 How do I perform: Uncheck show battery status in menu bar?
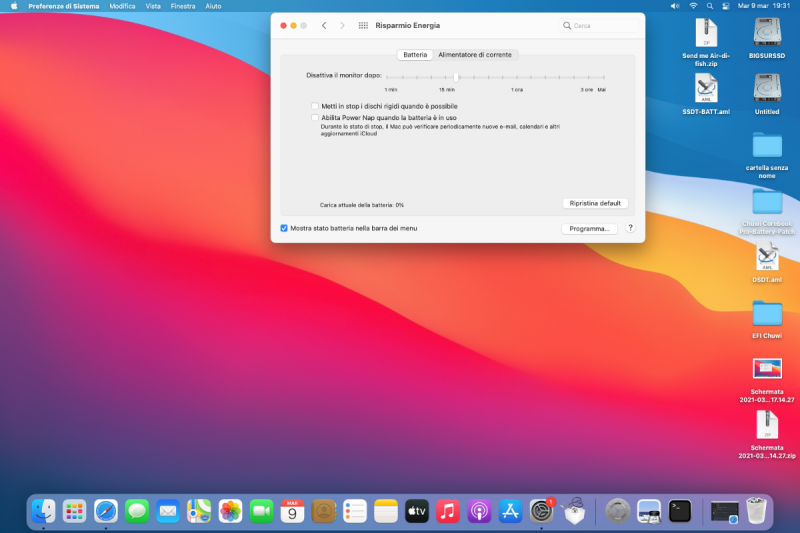(284, 228)
